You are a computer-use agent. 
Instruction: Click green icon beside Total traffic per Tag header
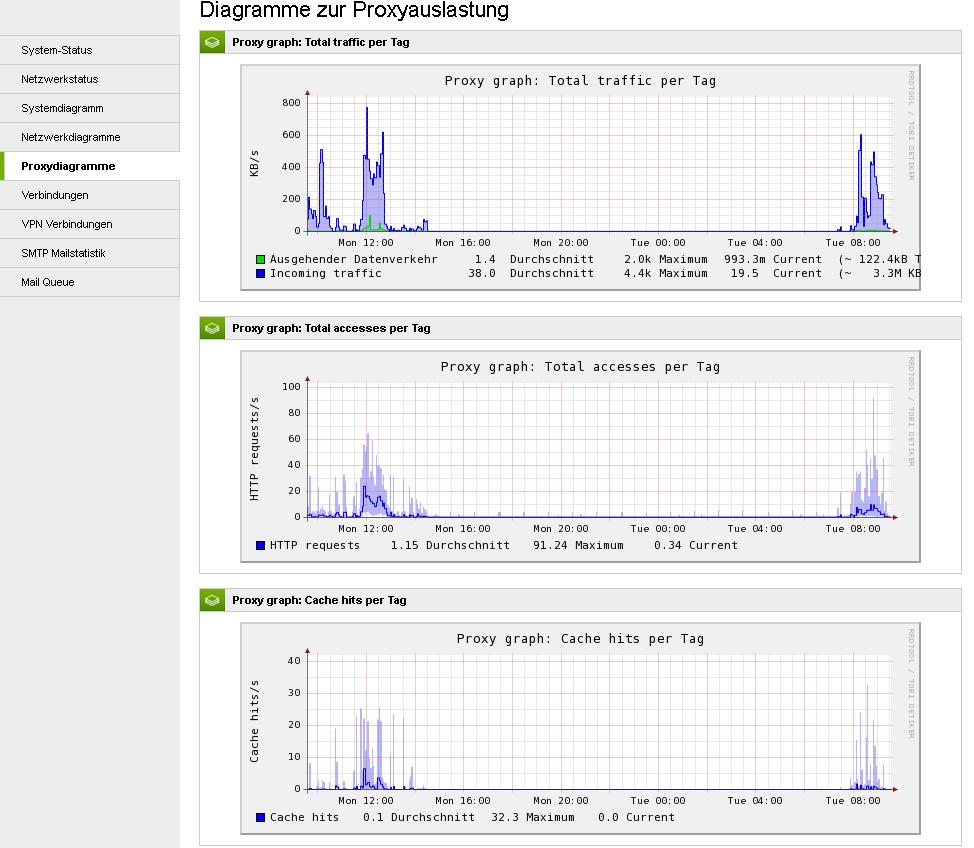pos(212,42)
